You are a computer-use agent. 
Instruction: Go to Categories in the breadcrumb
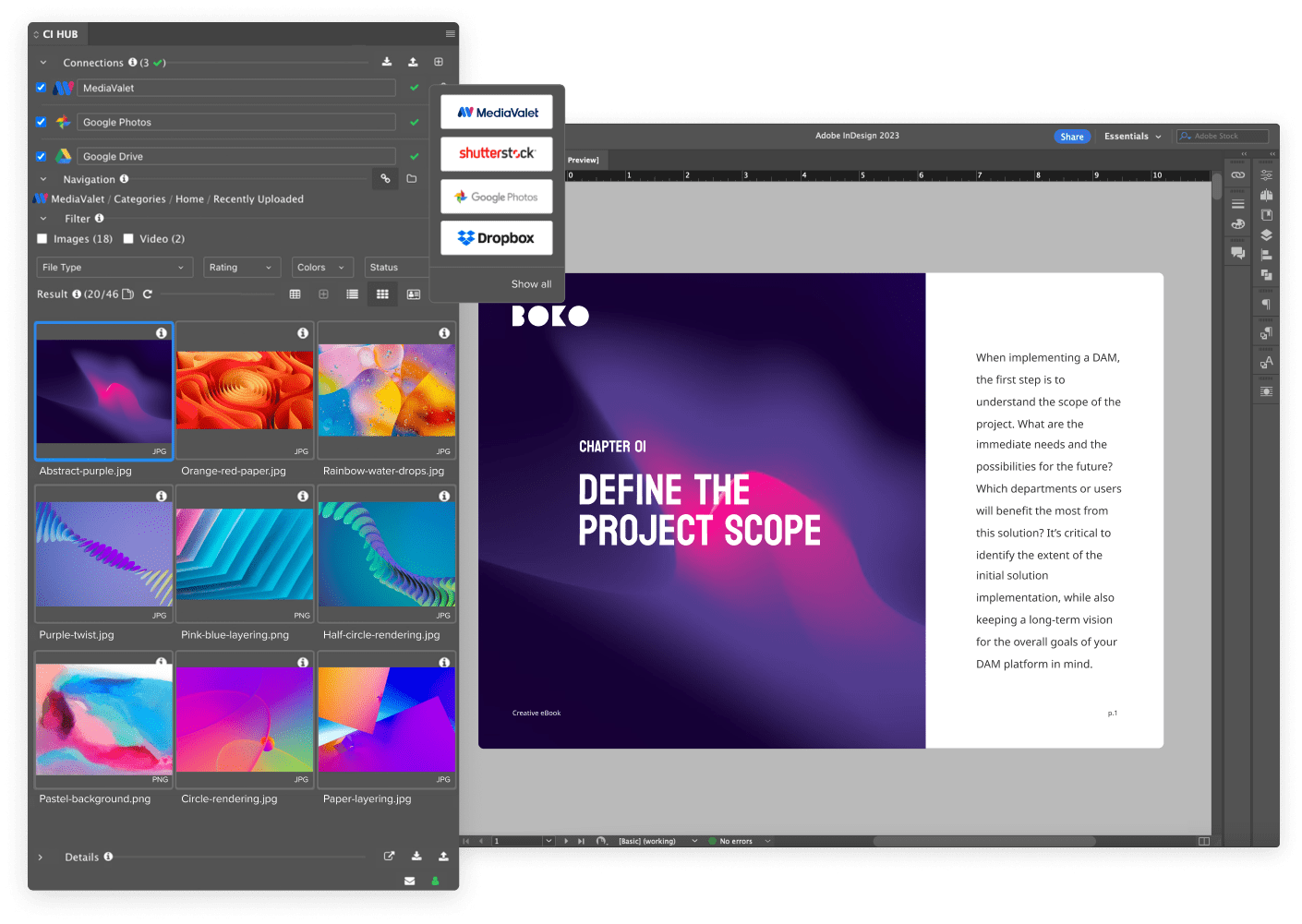point(139,198)
